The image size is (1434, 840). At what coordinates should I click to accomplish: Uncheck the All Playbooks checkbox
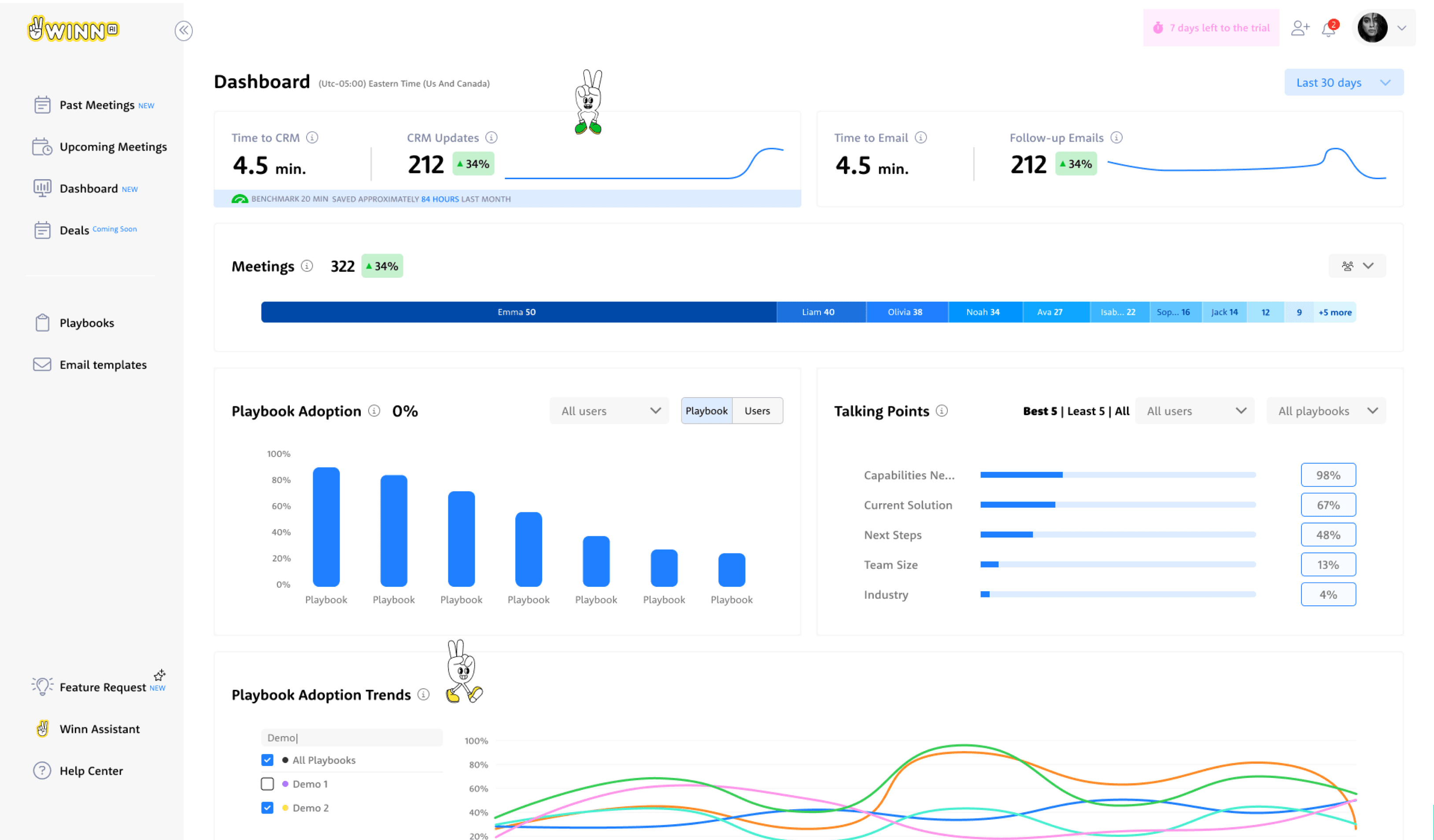click(x=267, y=760)
